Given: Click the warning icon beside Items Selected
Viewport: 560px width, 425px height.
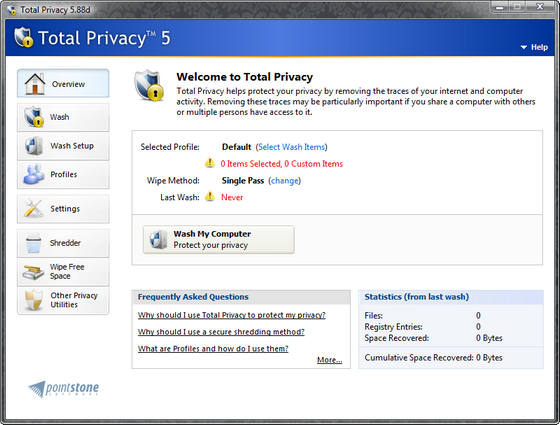Looking at the screenshot, I should [x=210, y=163].
